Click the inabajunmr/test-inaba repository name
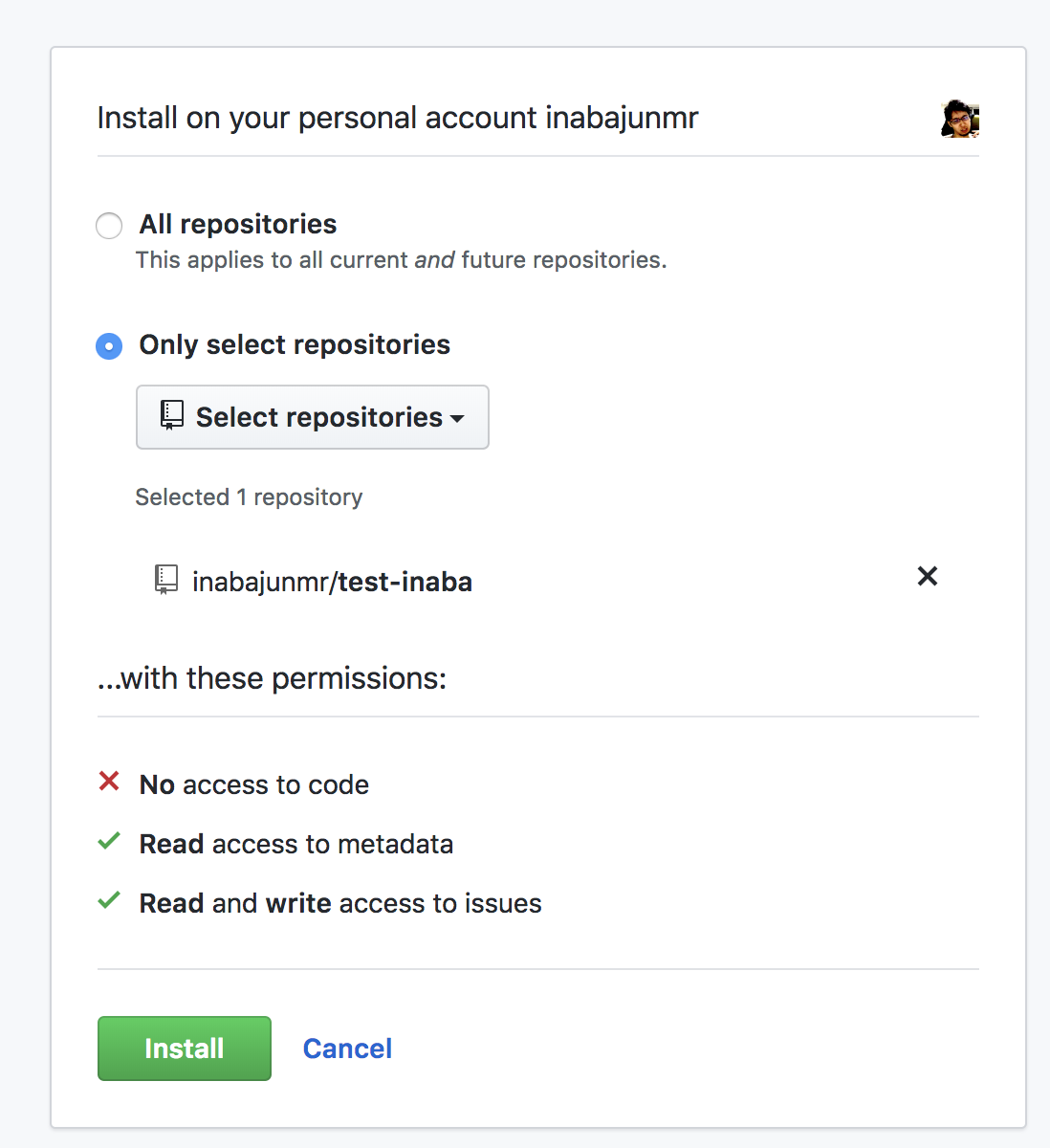 (x=332, y=582)
